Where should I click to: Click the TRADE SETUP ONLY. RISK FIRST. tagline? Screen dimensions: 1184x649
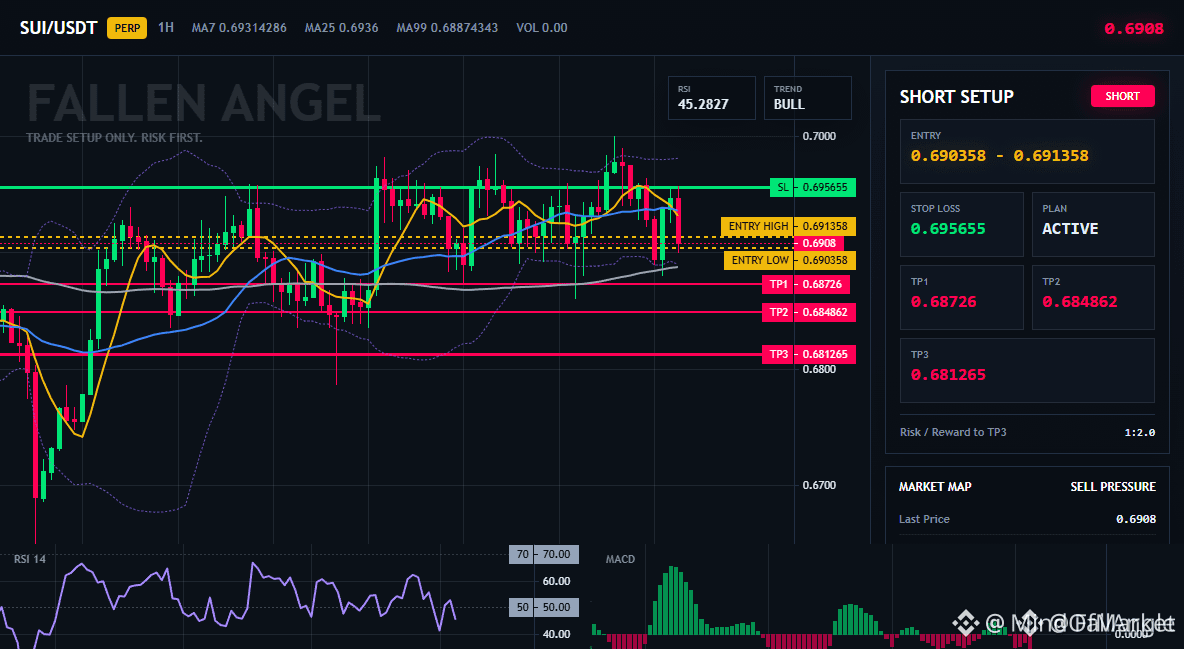114,138
